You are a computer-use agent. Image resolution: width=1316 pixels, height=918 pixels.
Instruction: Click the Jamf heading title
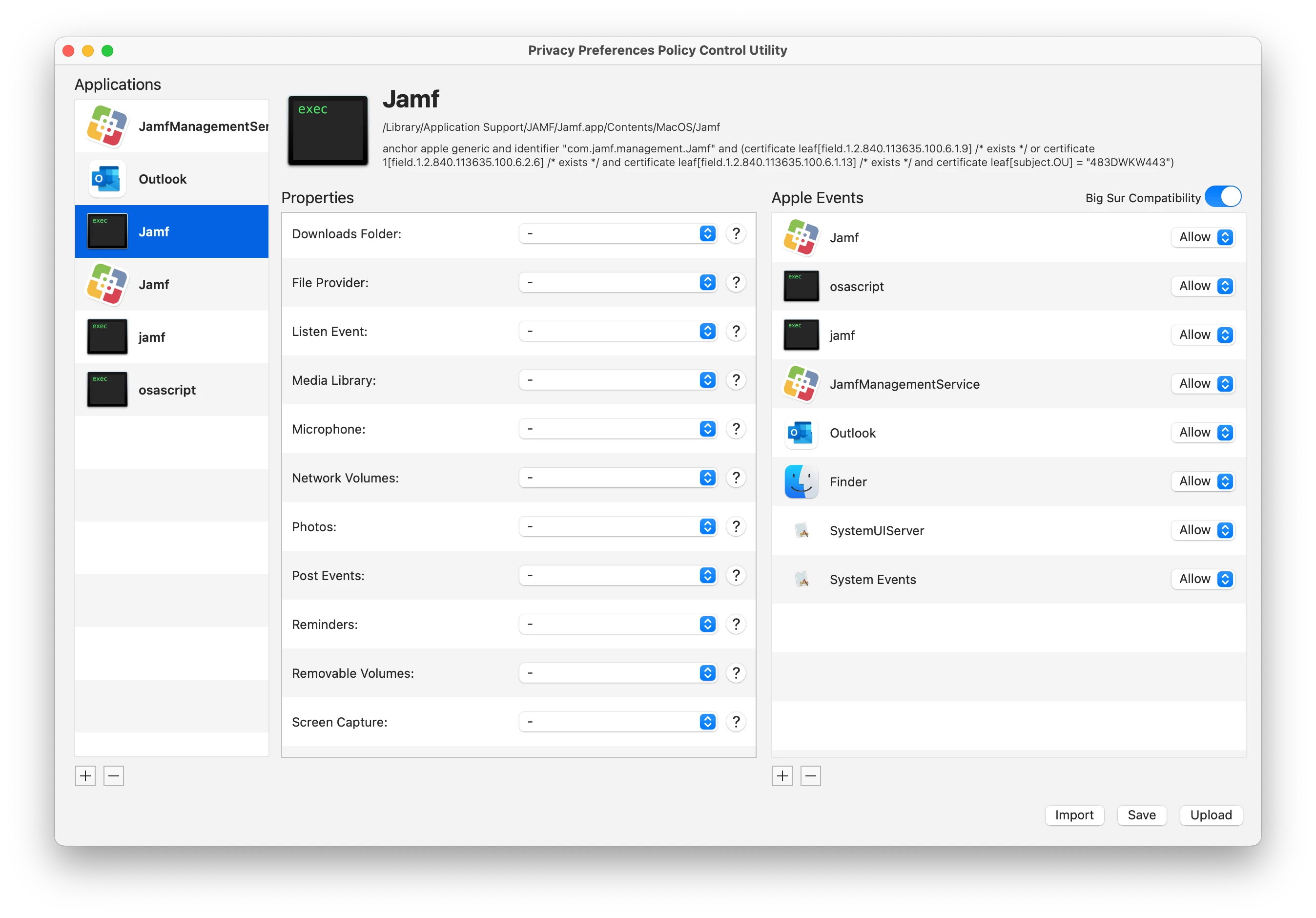(x=411, y=99)
